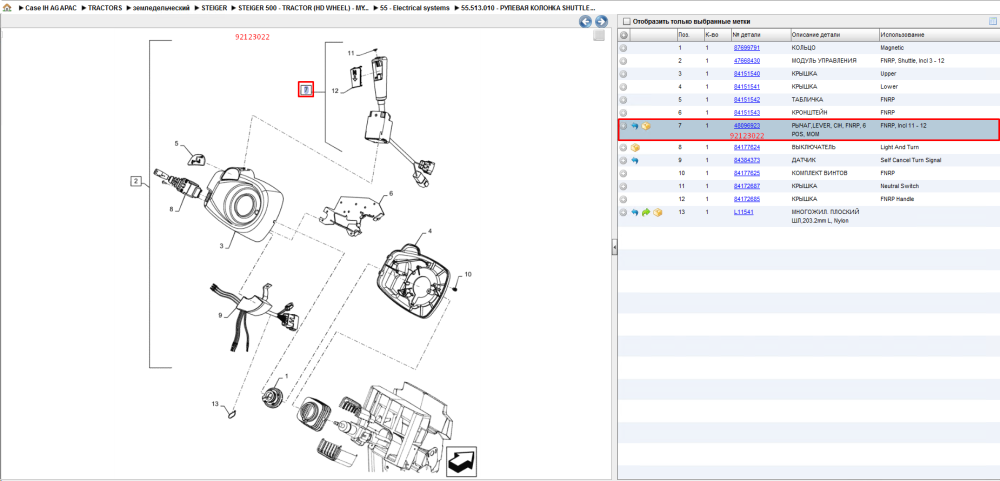Click the circle icon for part 84151543

[624, 112]
